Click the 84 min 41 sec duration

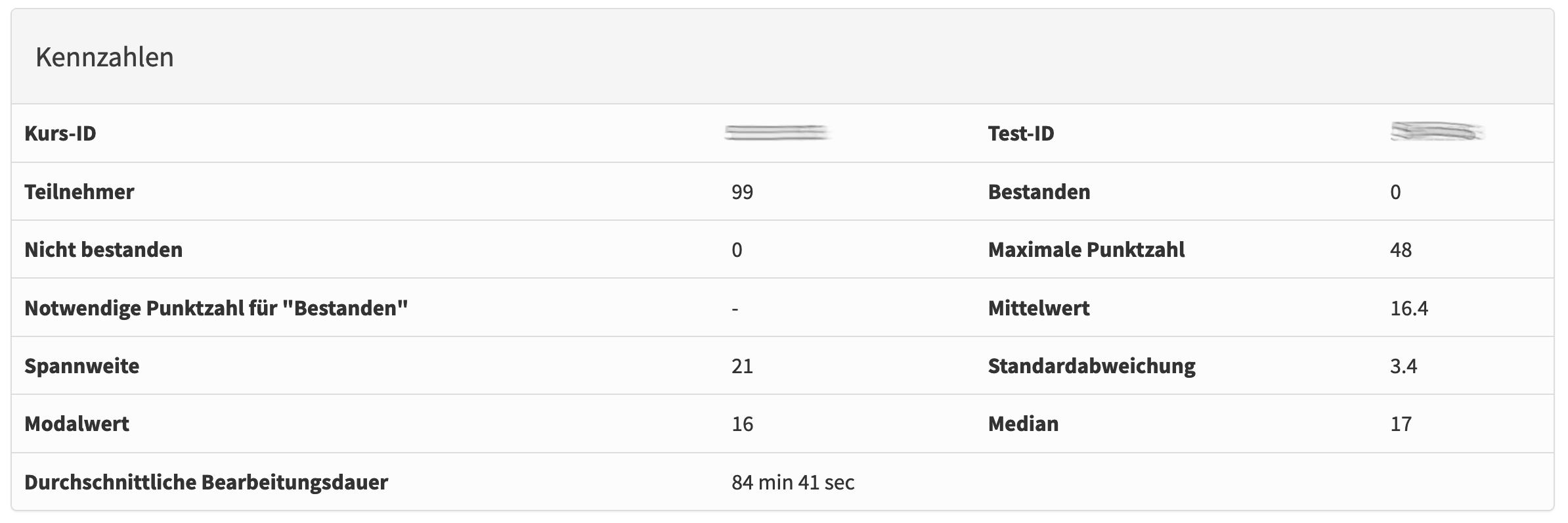793,482
